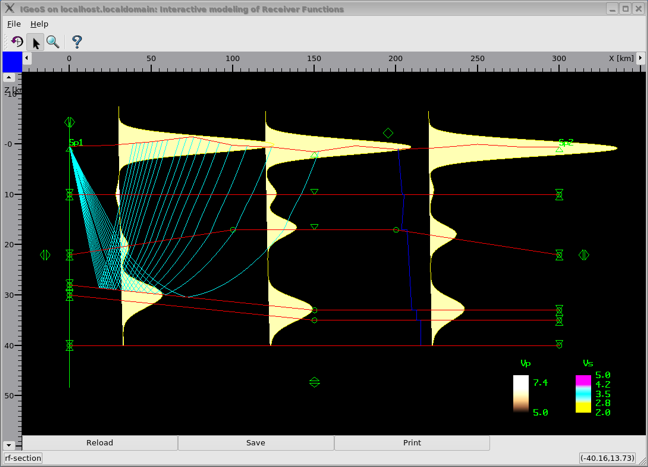The width and height of the screenshot is (648, 467).
Task: Activate the magnifier zoom tool
Action: 53,41
